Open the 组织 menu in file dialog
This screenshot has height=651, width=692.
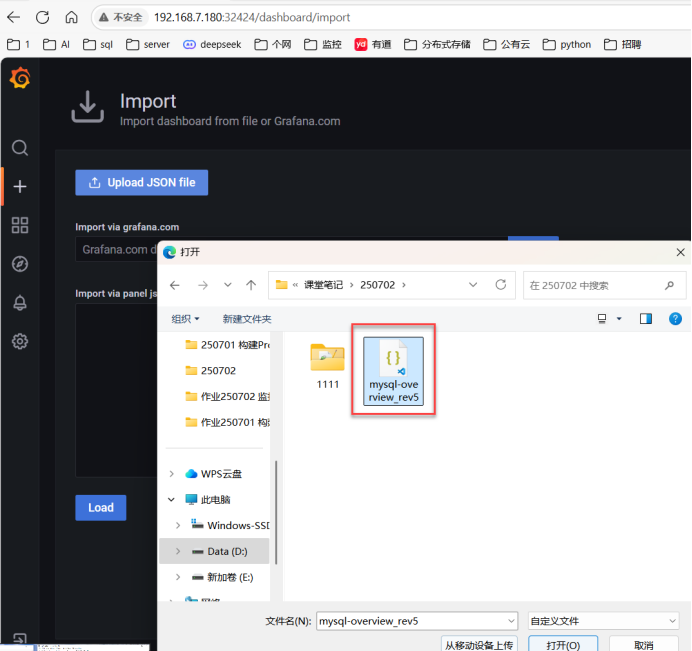[185, 319]
